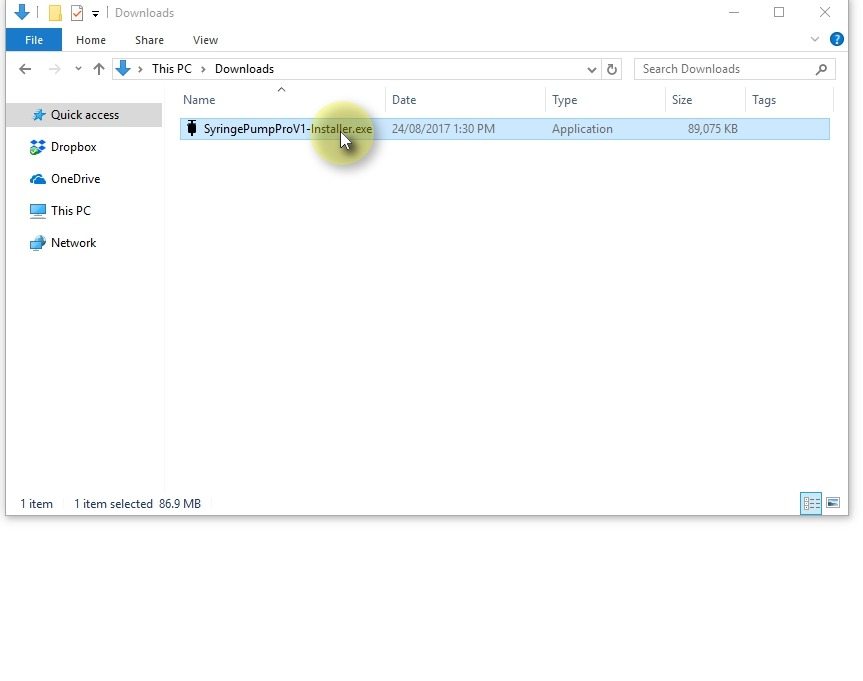
Task: Expand chevron between This PC and Downloads
Action: (x=203, y=69)
